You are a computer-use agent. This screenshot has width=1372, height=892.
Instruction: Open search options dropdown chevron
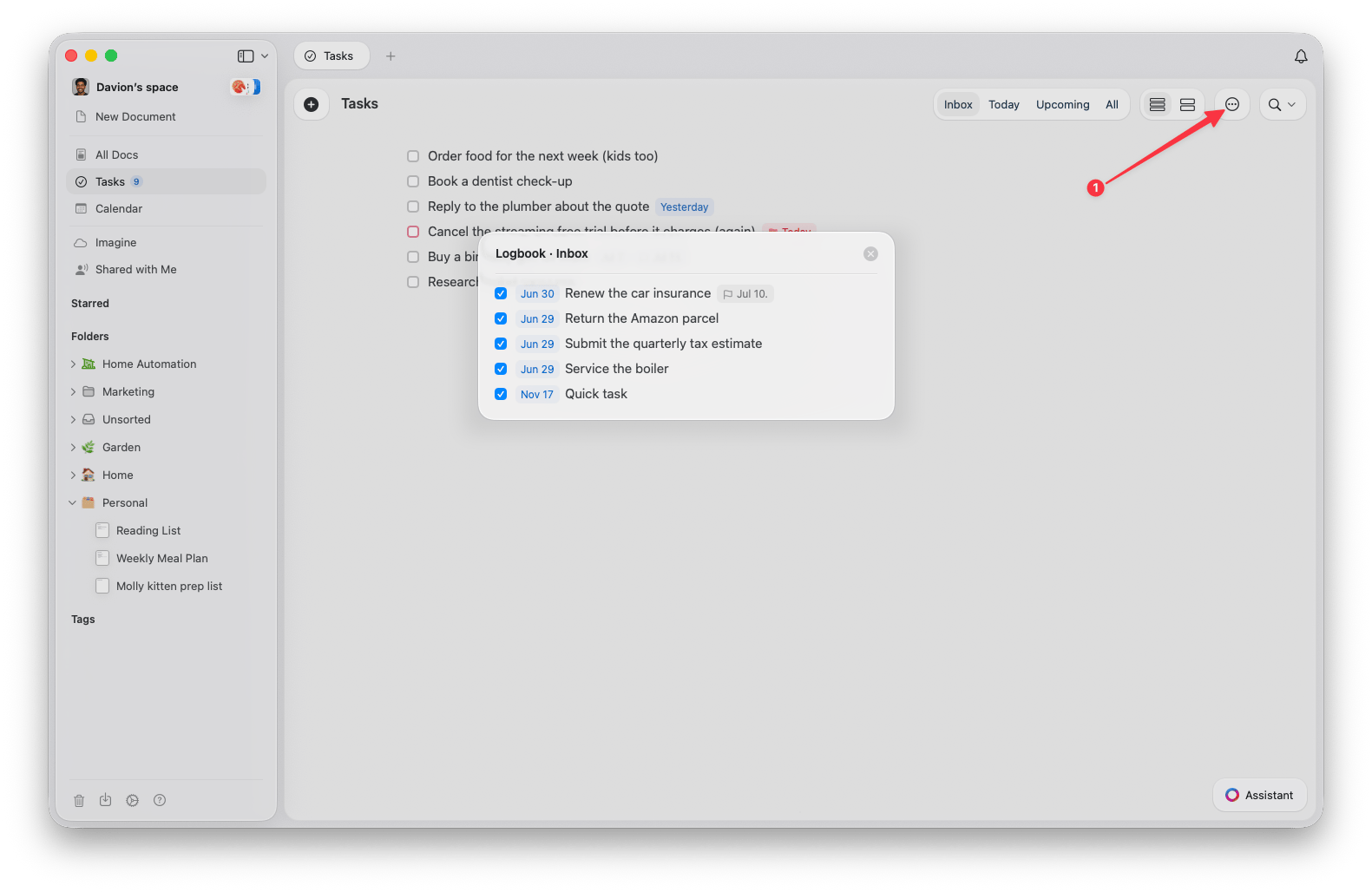click(x=1291, y=104)
